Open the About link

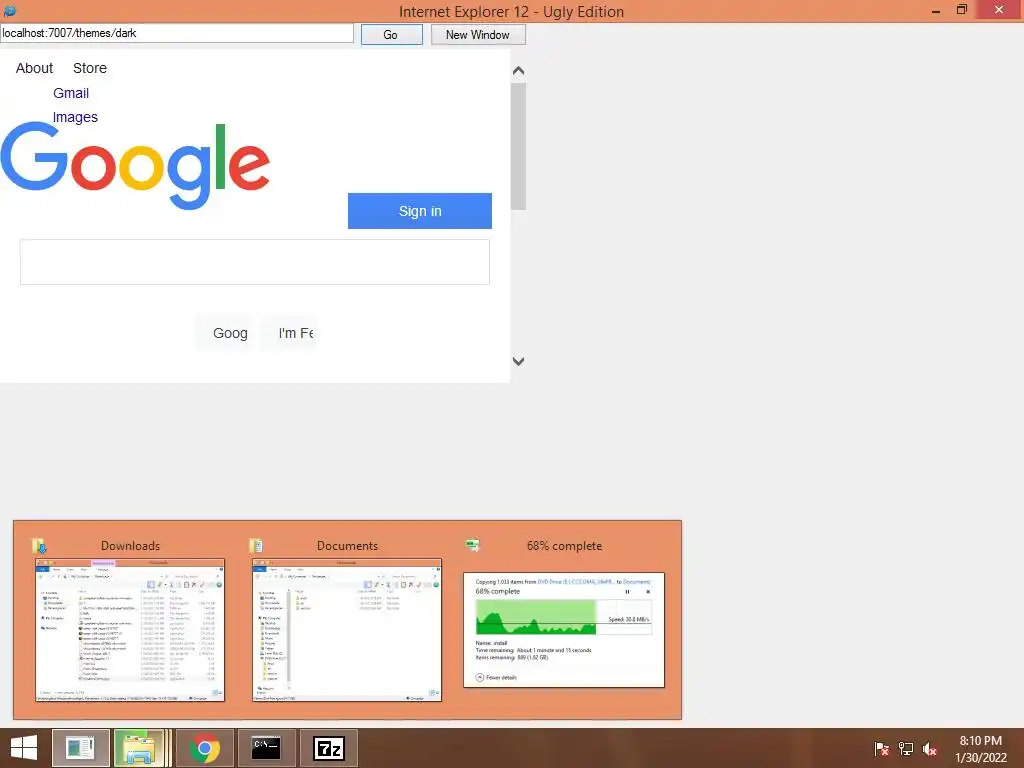point(34,68)
